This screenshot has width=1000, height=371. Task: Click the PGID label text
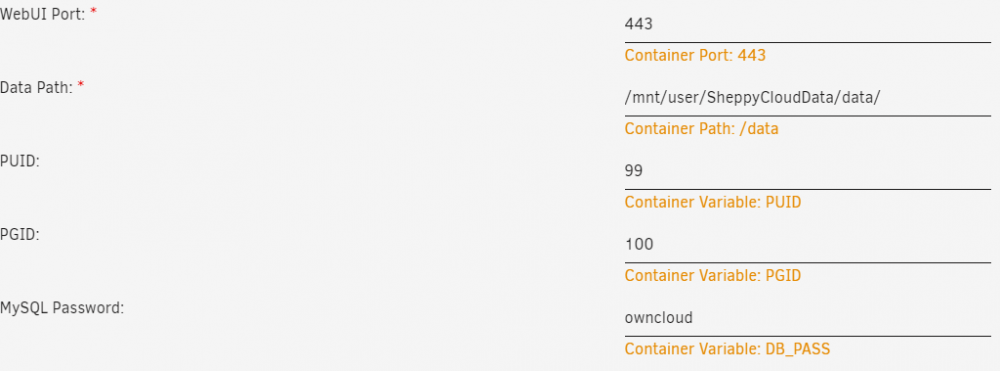coord(20,235)
